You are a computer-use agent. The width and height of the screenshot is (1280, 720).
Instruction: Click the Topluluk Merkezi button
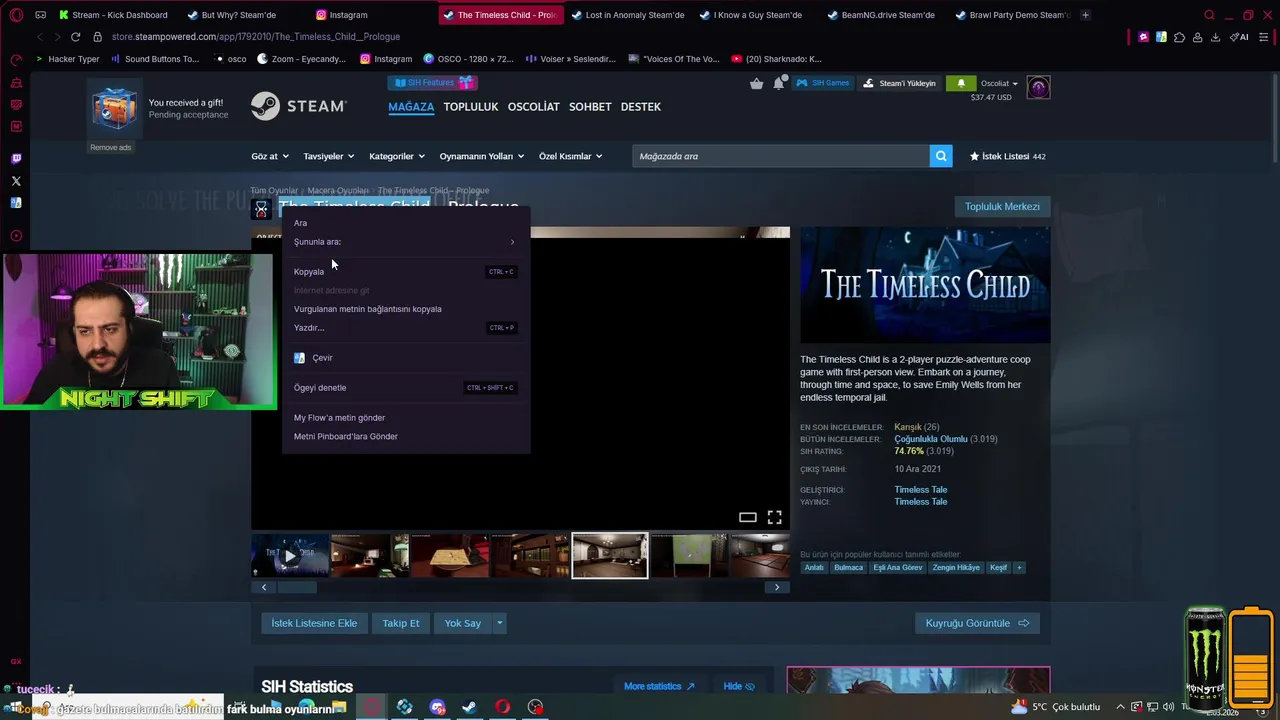pos(1002,207)
